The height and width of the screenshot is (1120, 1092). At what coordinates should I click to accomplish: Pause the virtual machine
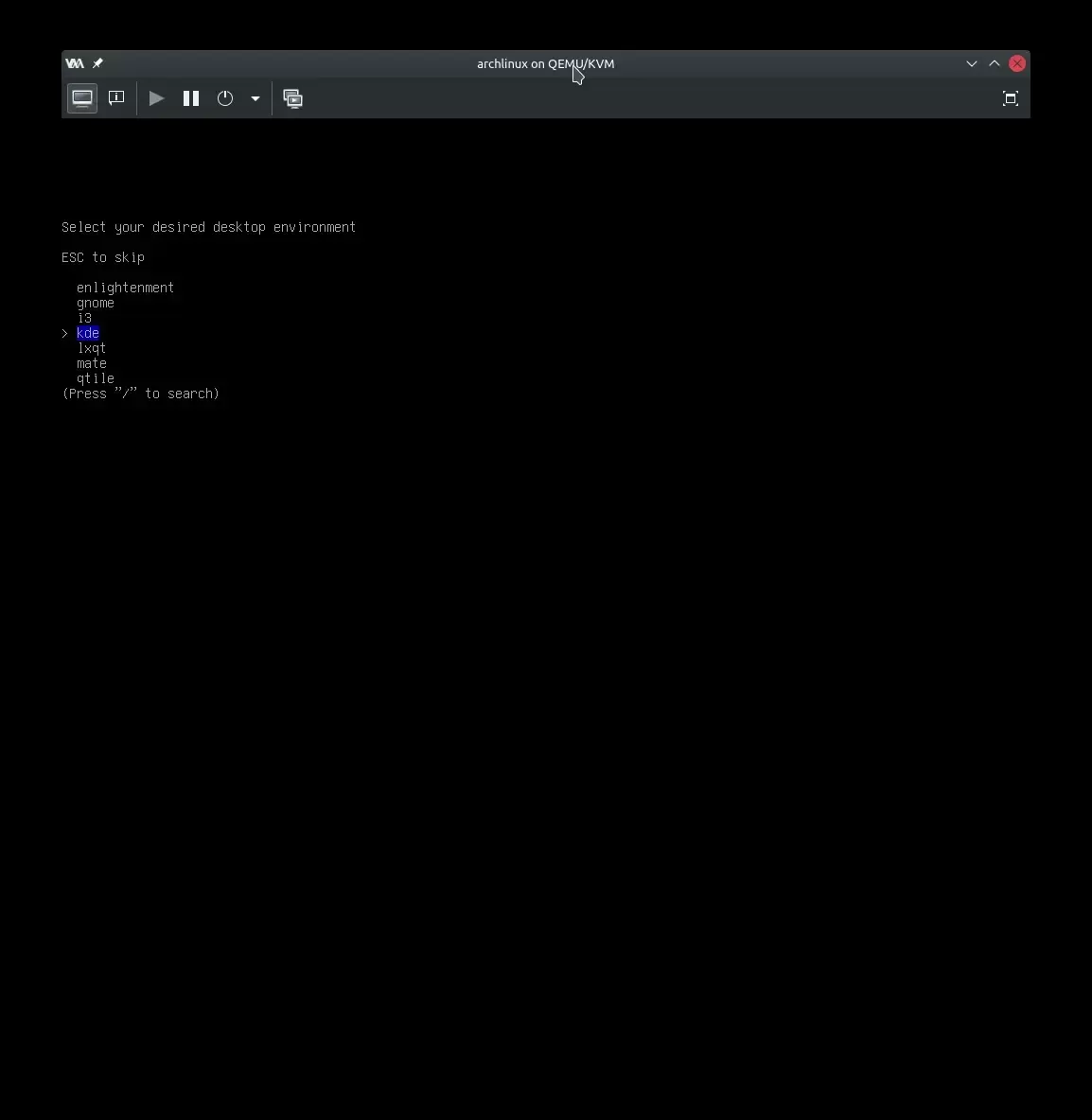(191, 98)
